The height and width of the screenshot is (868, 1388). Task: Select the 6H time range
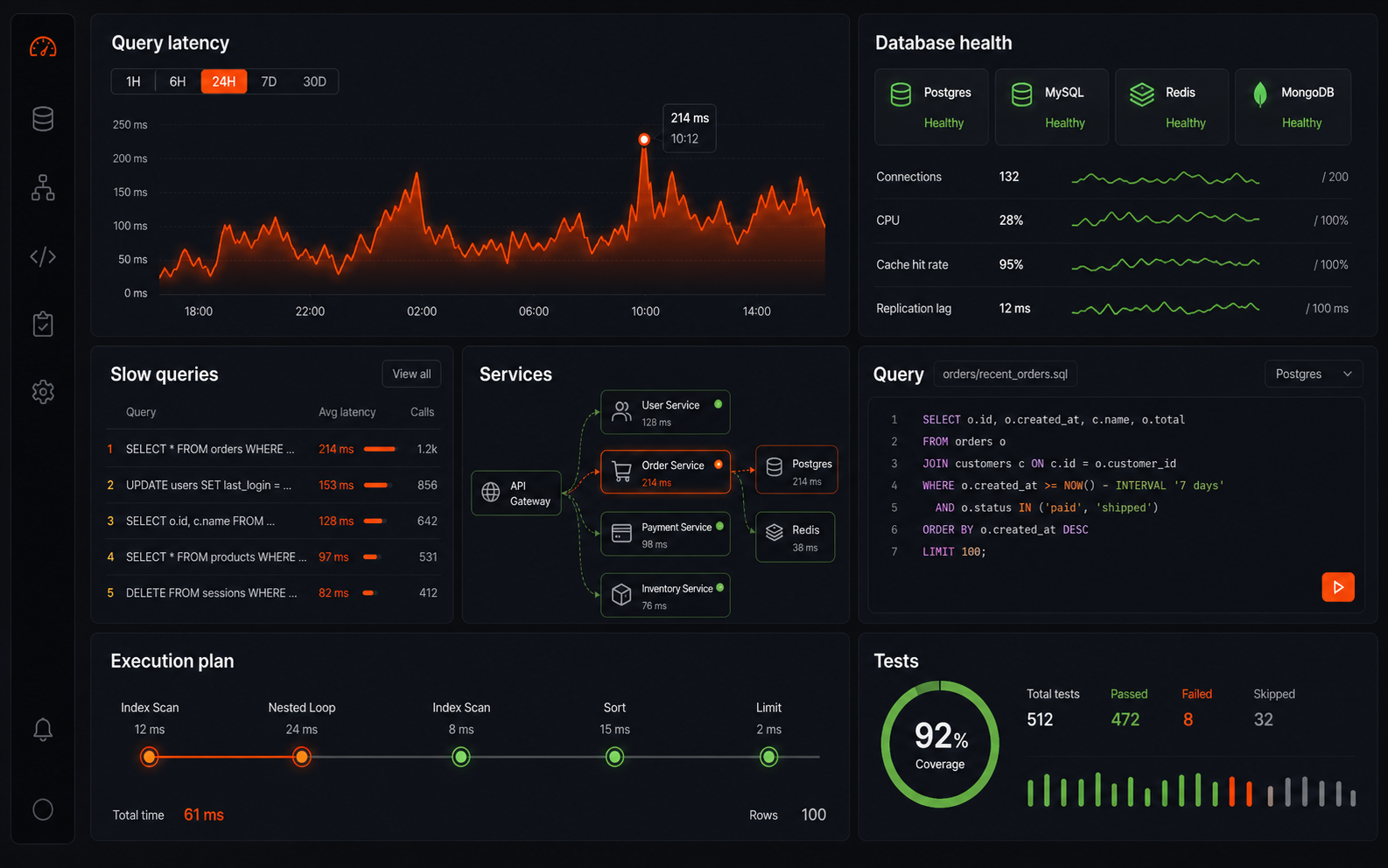coord(178,81)
